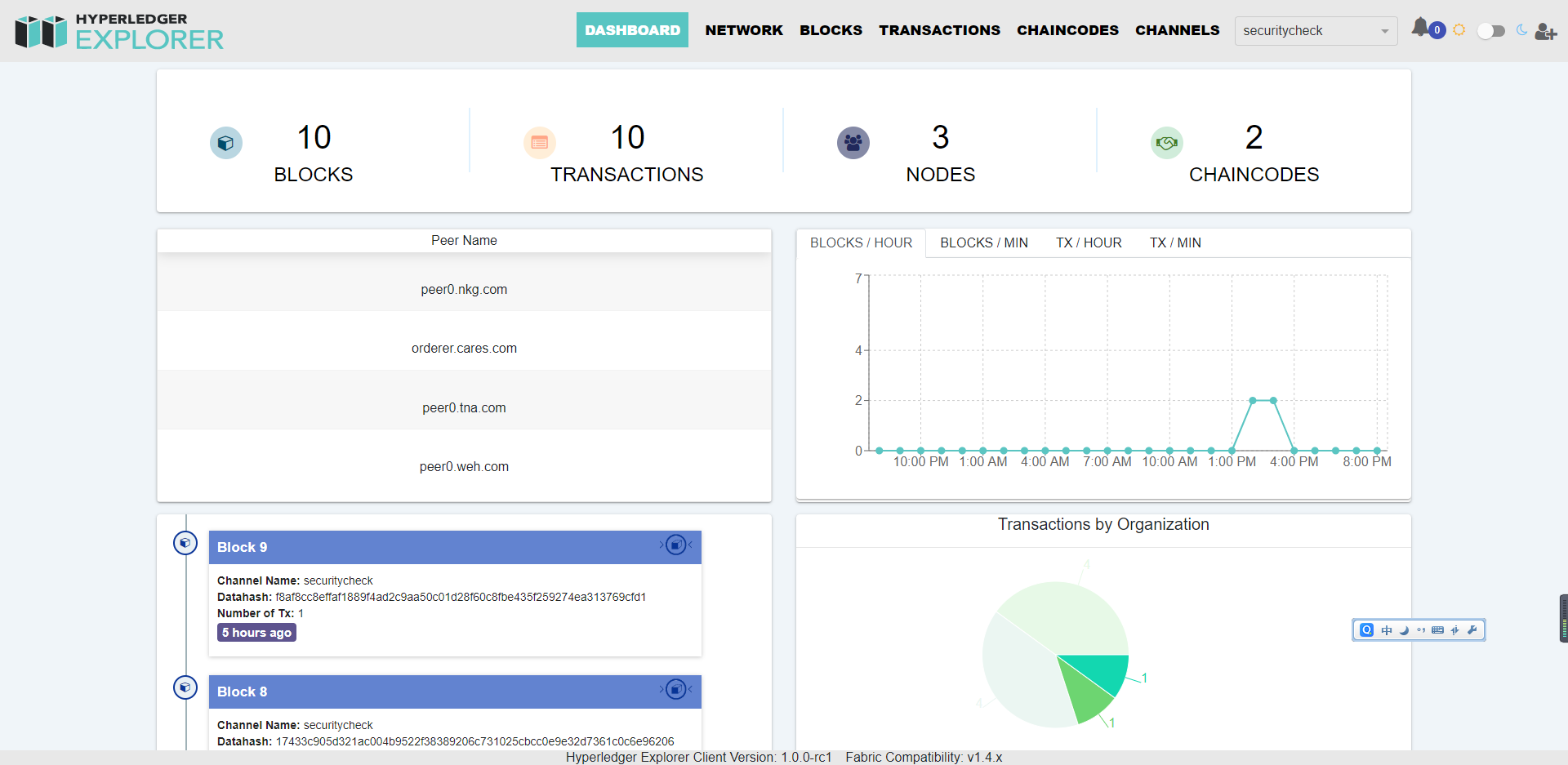Open notifications via the bell icon
The image size is (1568, 765).
tap(1421, 28)
